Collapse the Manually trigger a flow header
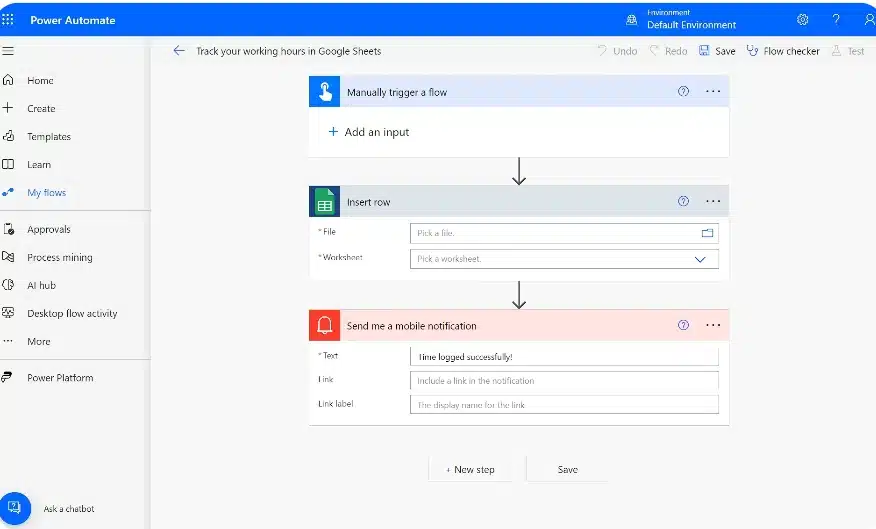The width and height of the screenshot is (876, 529). click(518, 91)
